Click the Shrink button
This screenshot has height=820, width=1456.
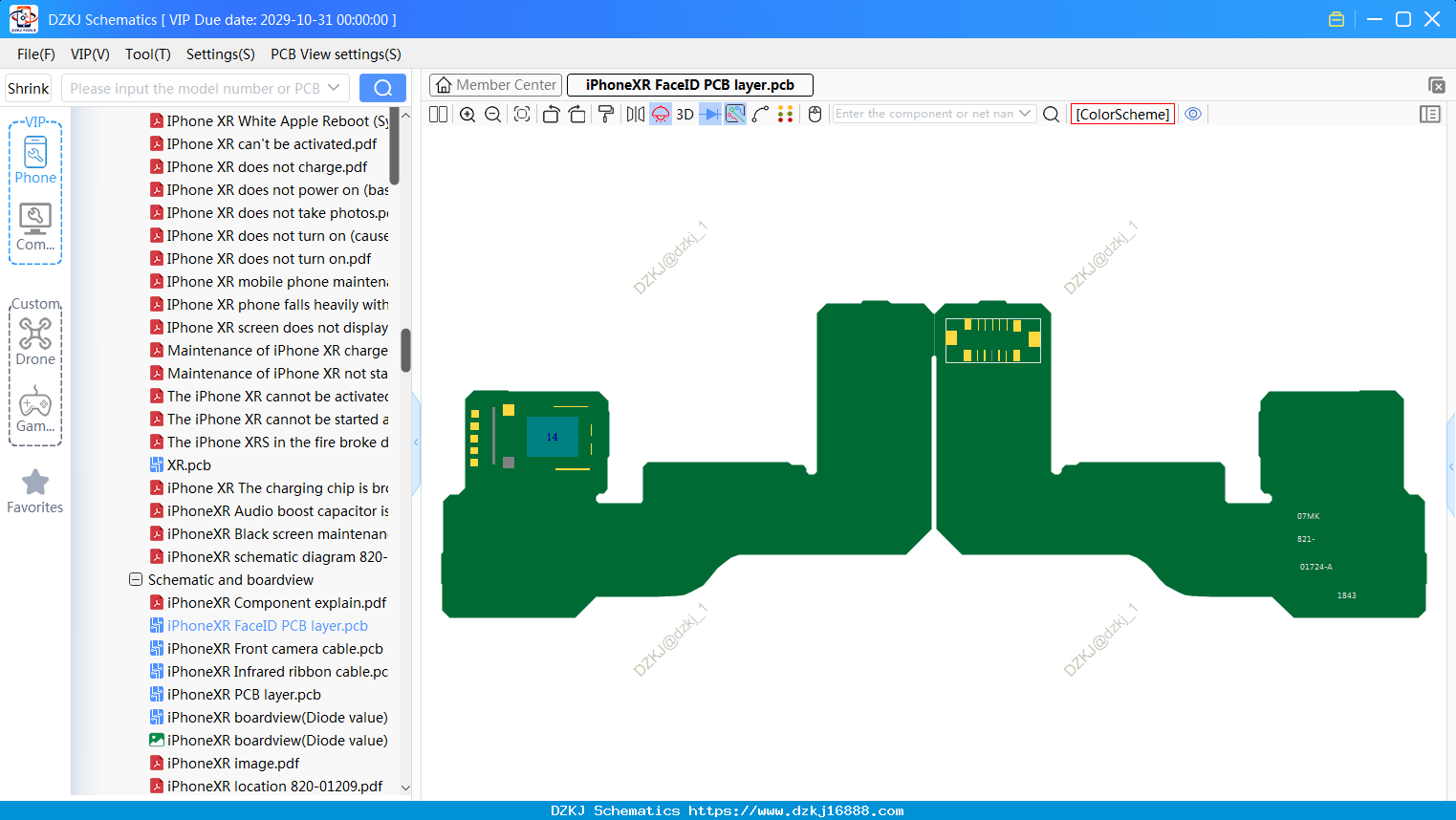click(29, 88)
